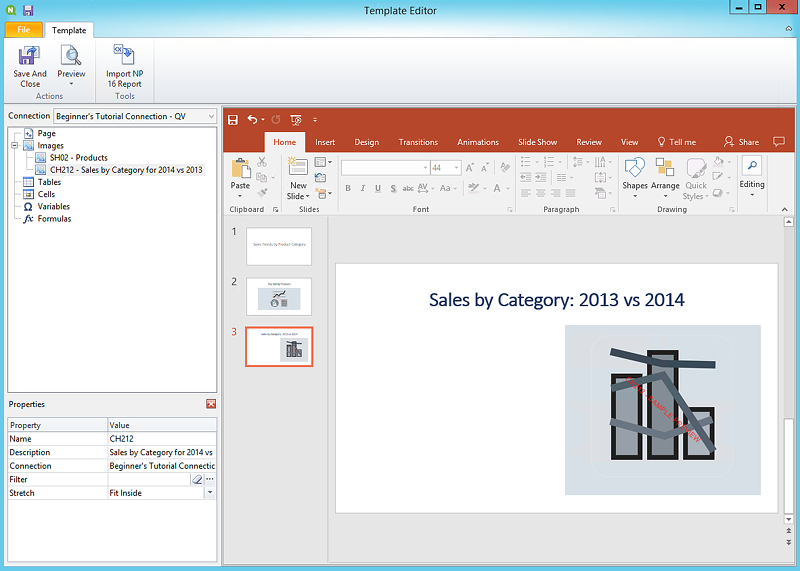Toggle bold text formatting
The height and width of the screenshot is (571, 800).
click(x=348, y=188)
